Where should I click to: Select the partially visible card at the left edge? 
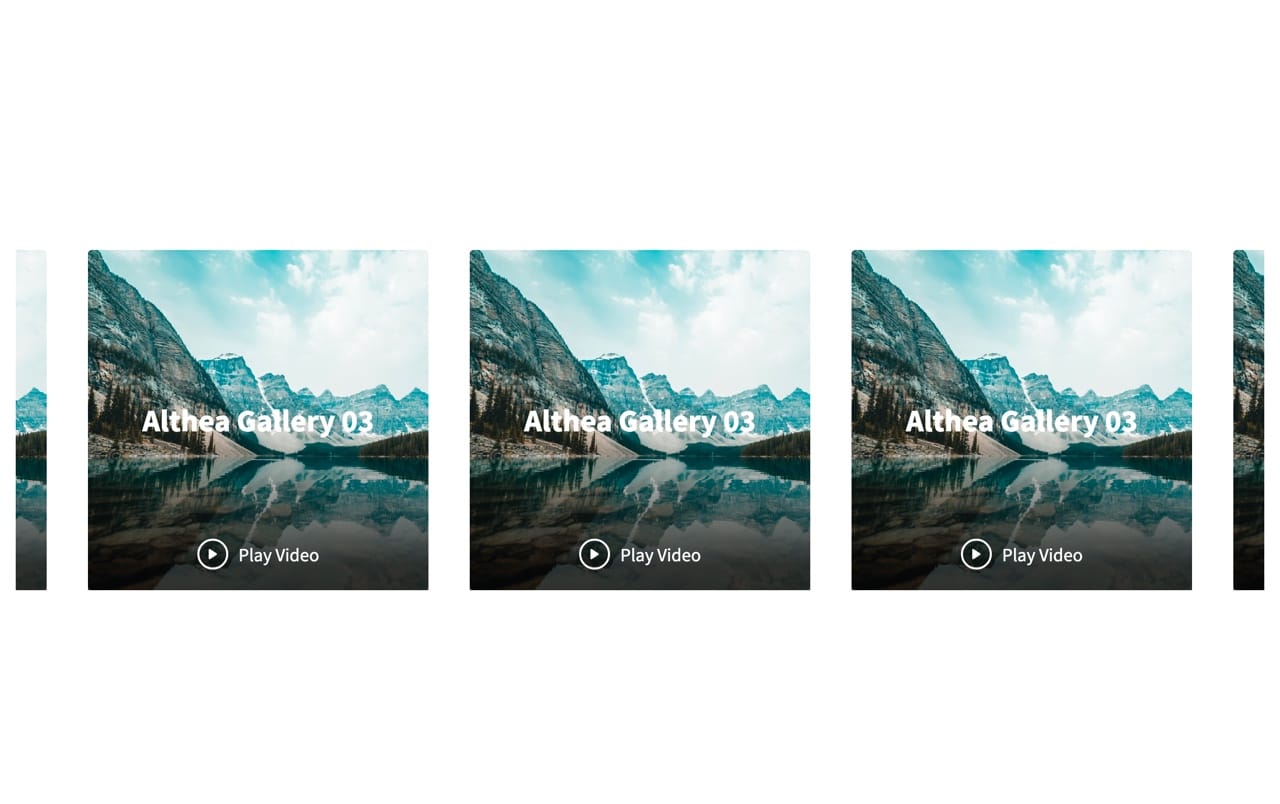pos(31,420)
